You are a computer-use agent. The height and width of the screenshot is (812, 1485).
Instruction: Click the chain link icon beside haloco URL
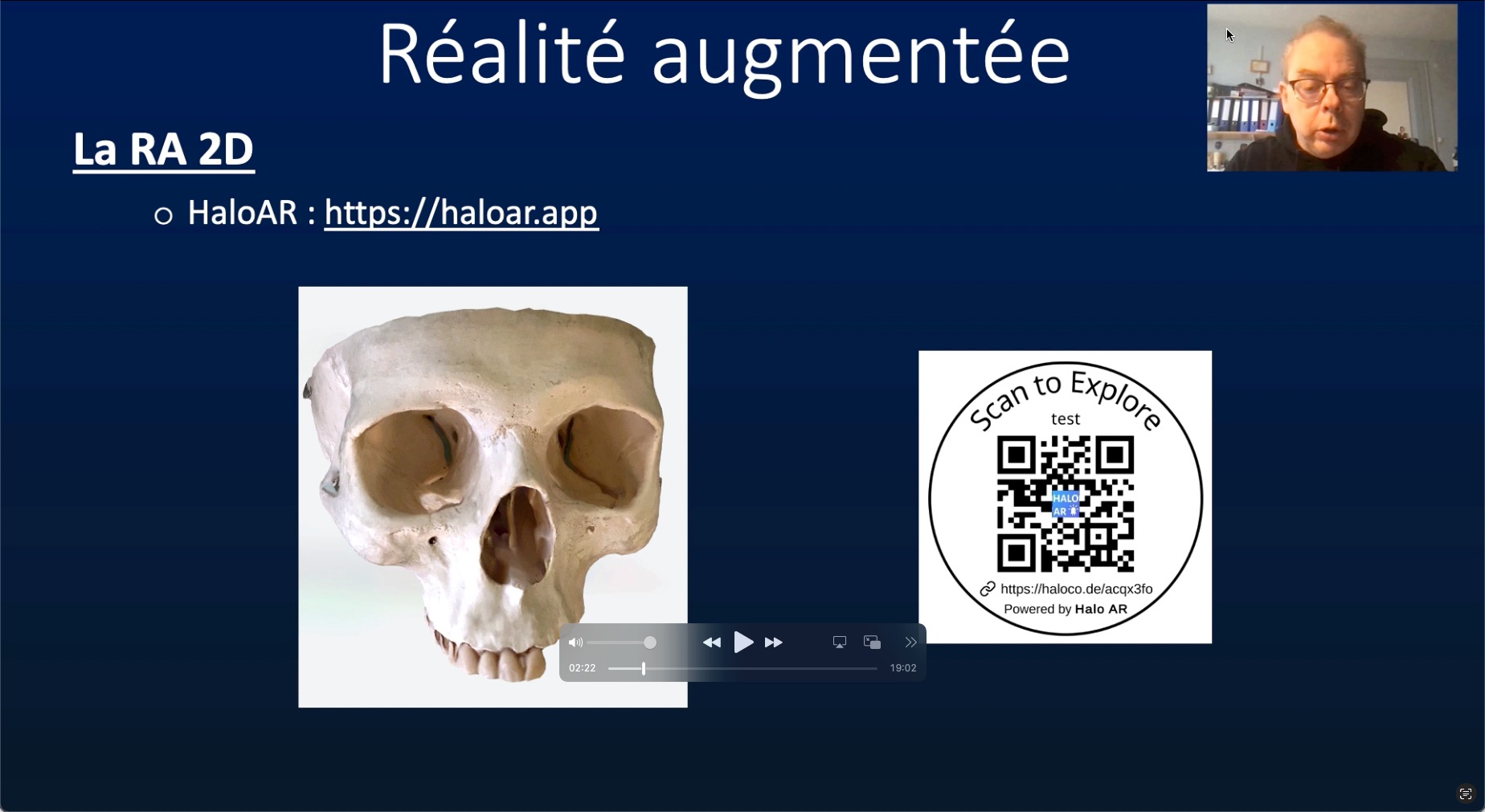tap(988, 589)
